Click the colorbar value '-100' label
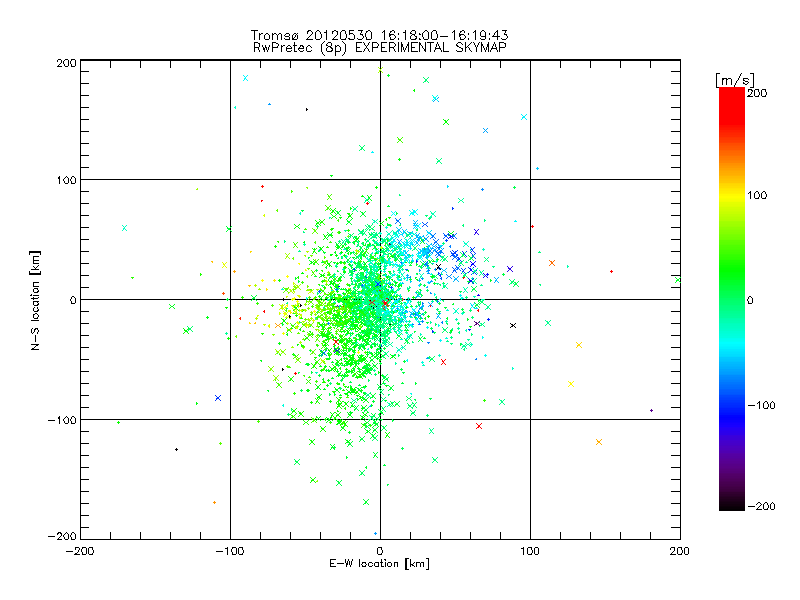Viewport: 800px width, 600px height. pos(761,406)
